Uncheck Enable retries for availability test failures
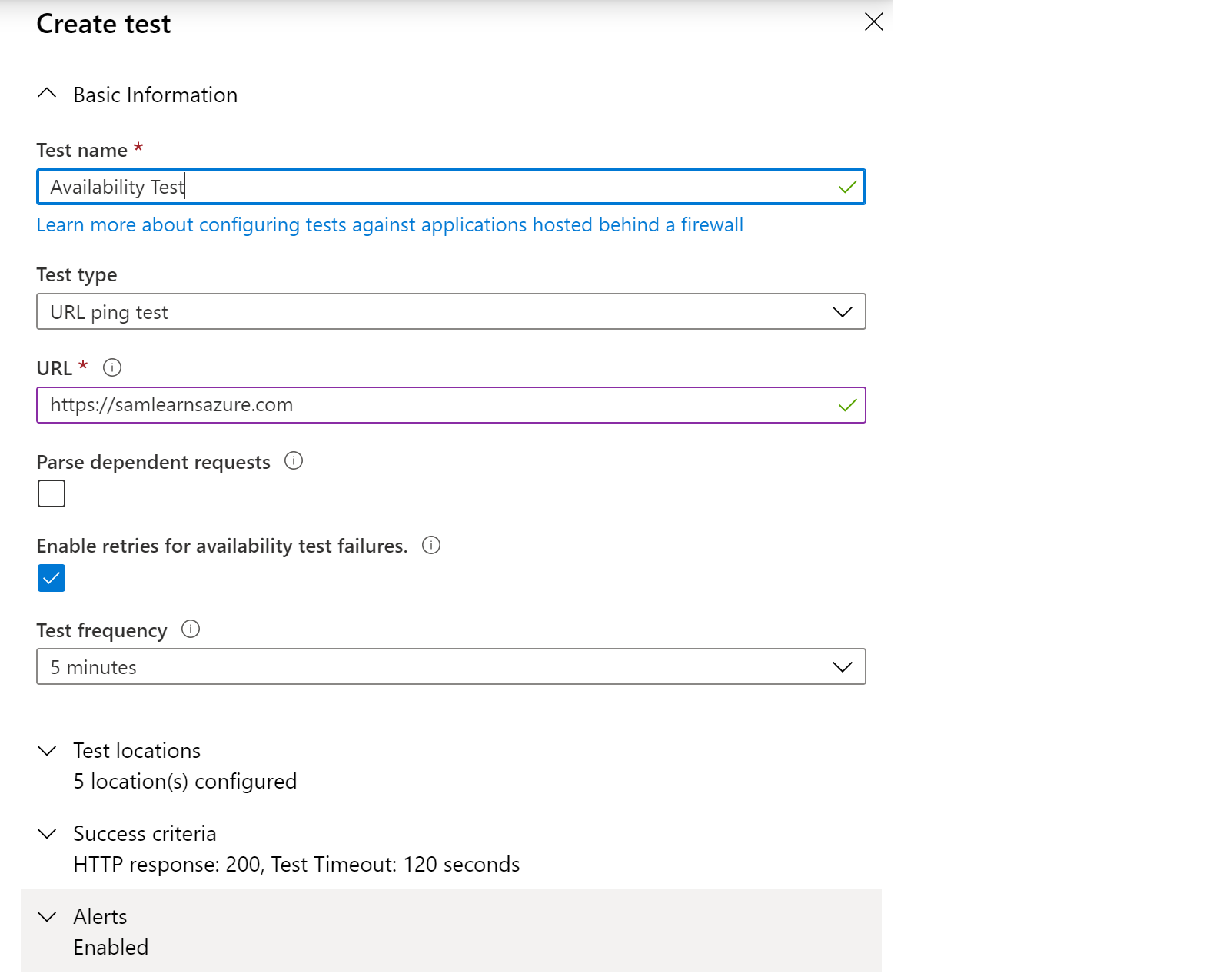The width and height of the screenshot is (1230, 980). coord(52,578)
